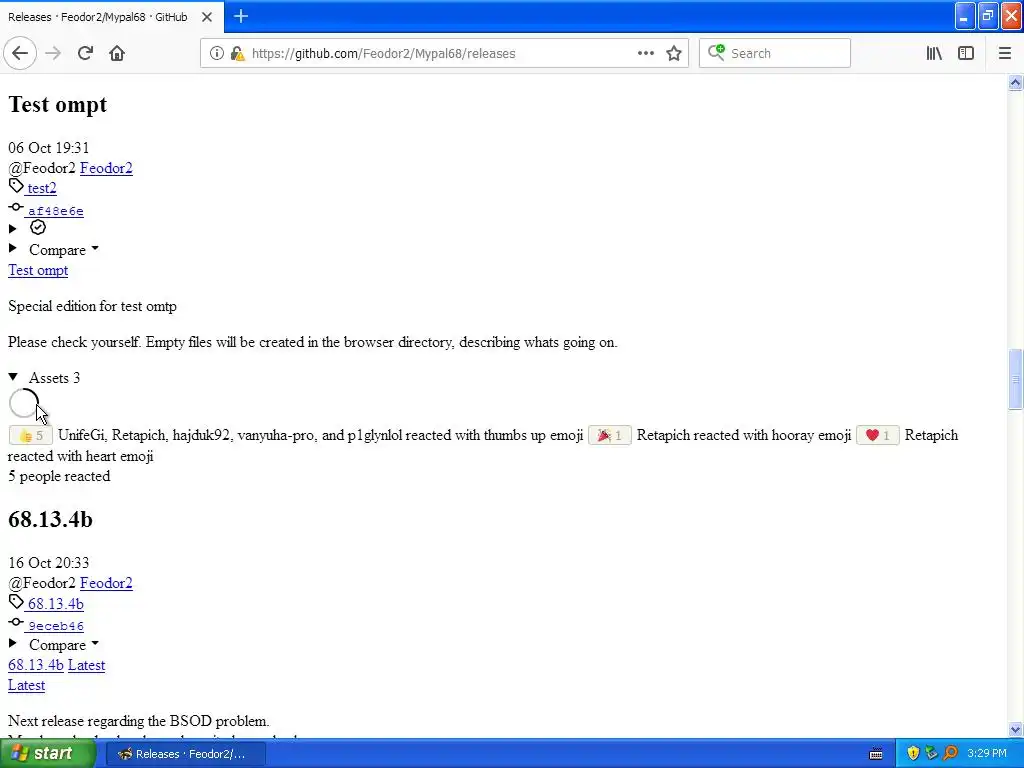Screen dimensions: 1024x768
Task: Open page actions three-dot menu
Action: [645, 54]
